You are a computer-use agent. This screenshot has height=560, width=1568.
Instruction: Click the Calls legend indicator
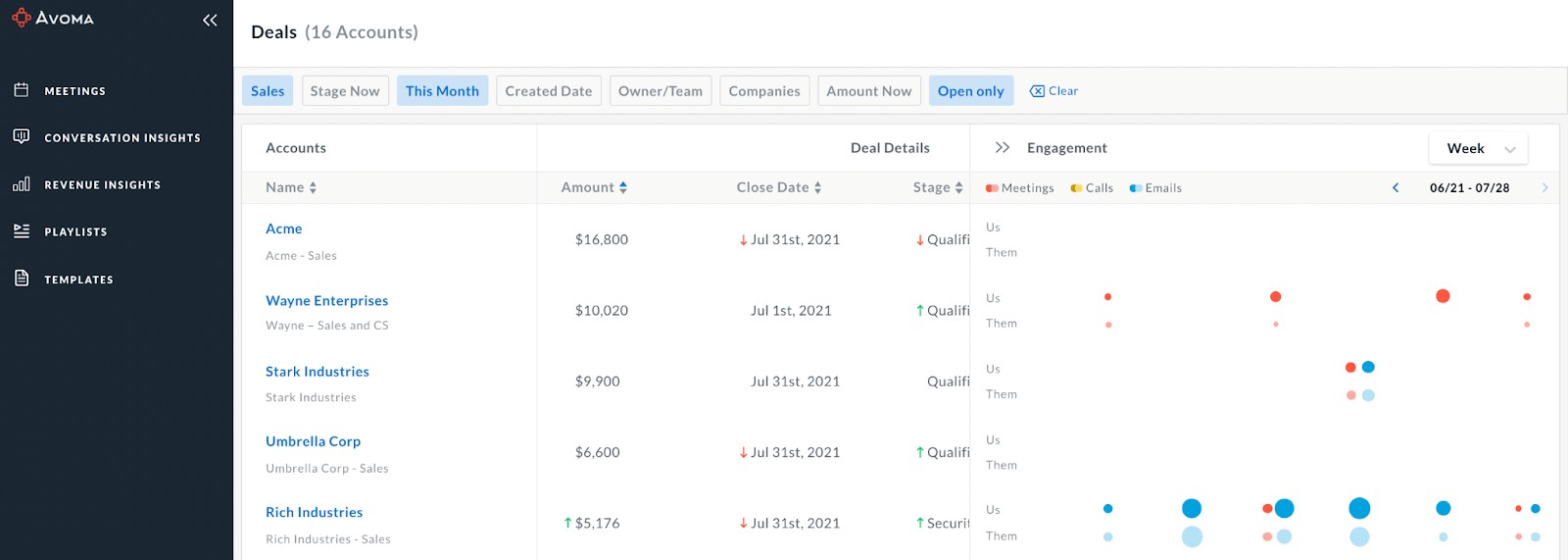coord(1076,188)
